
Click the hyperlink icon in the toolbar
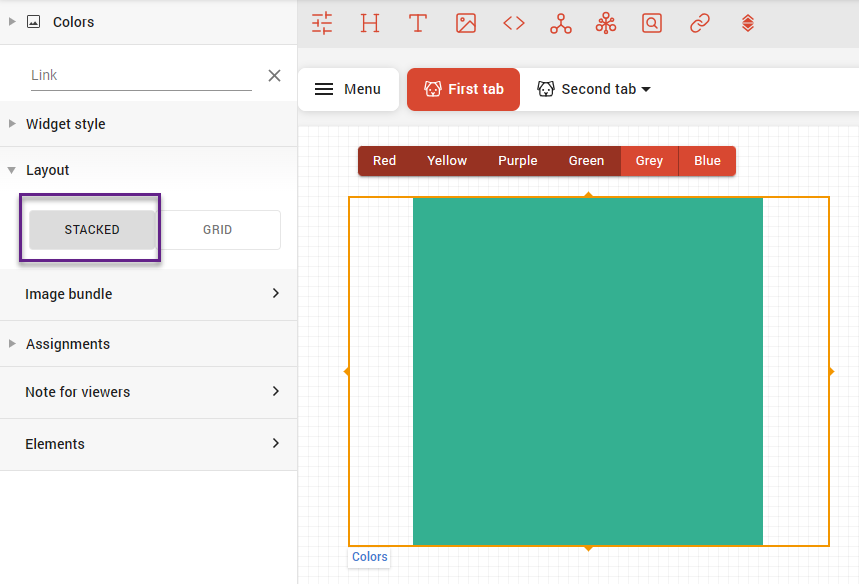699,22
